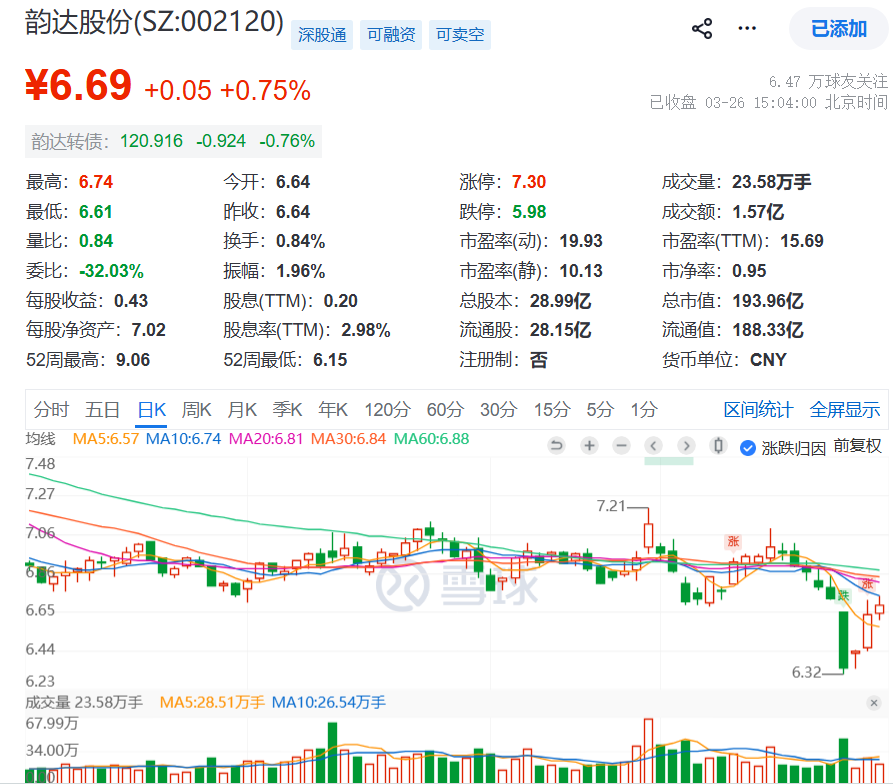This screenshot has width=893, height=784.
Task: Pan chart right with the right chevron
Action: (686, 446)
